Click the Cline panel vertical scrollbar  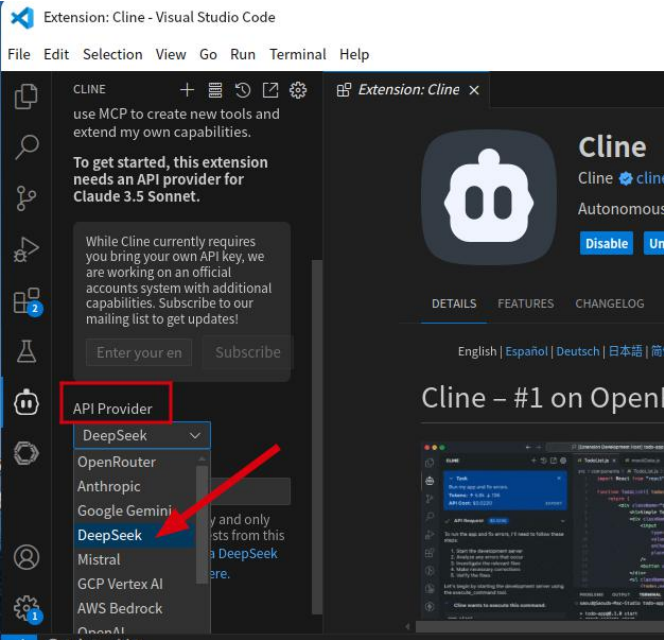317,436
